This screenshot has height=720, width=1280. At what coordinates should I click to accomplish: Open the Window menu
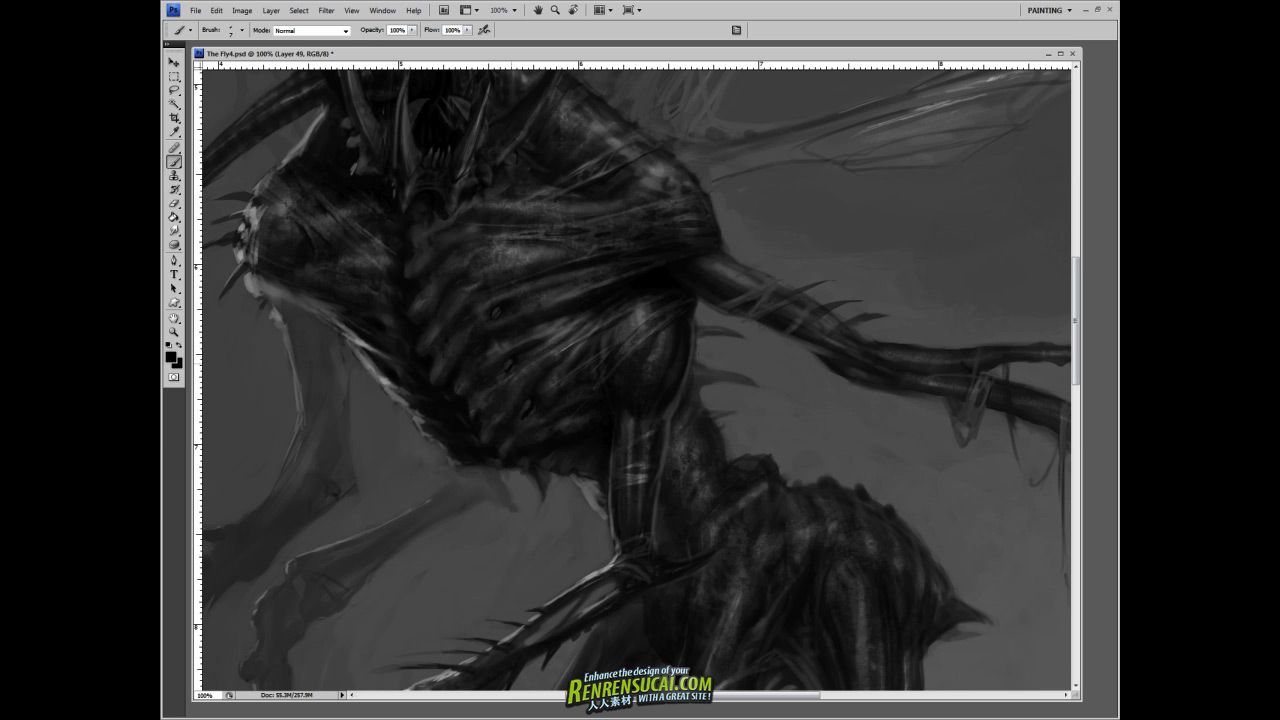pyautogui.click(x=383, y=10)
